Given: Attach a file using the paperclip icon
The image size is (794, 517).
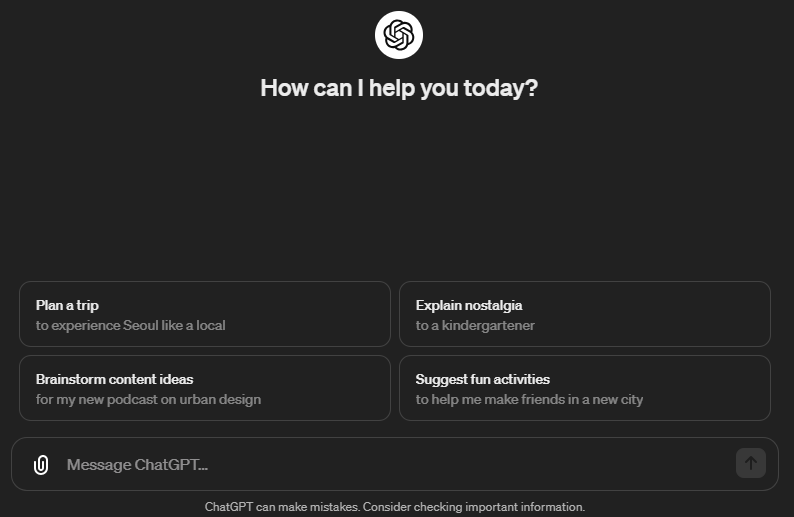Looking at the screenshot, I should point(41,465).
